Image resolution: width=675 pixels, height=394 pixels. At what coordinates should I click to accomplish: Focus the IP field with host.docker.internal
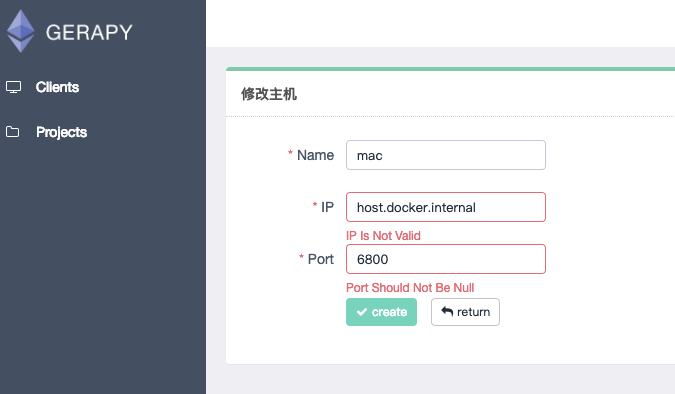[446, 207]
